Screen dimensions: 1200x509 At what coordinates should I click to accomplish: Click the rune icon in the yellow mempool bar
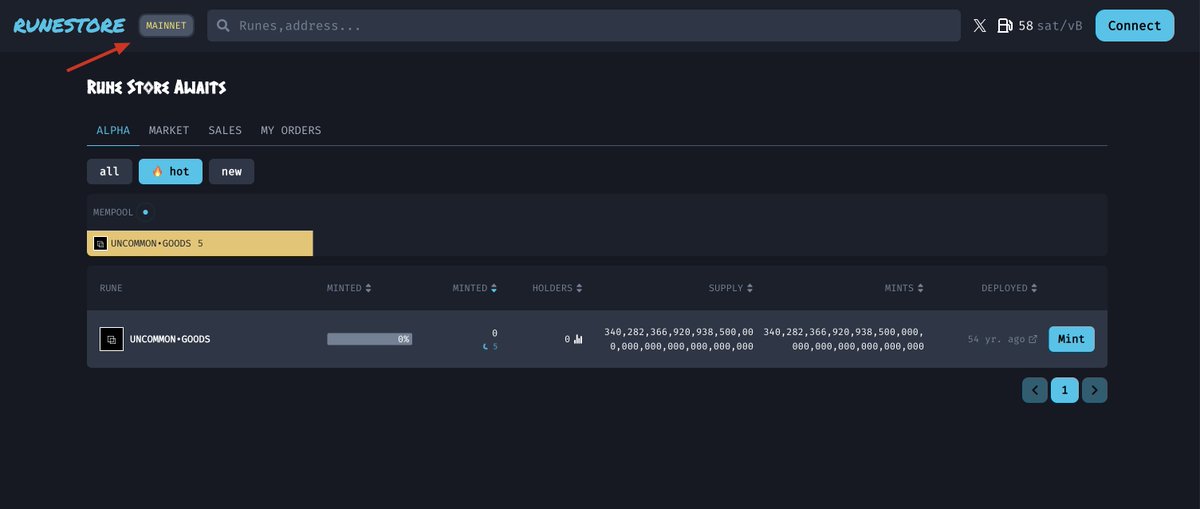pos(100,243)
